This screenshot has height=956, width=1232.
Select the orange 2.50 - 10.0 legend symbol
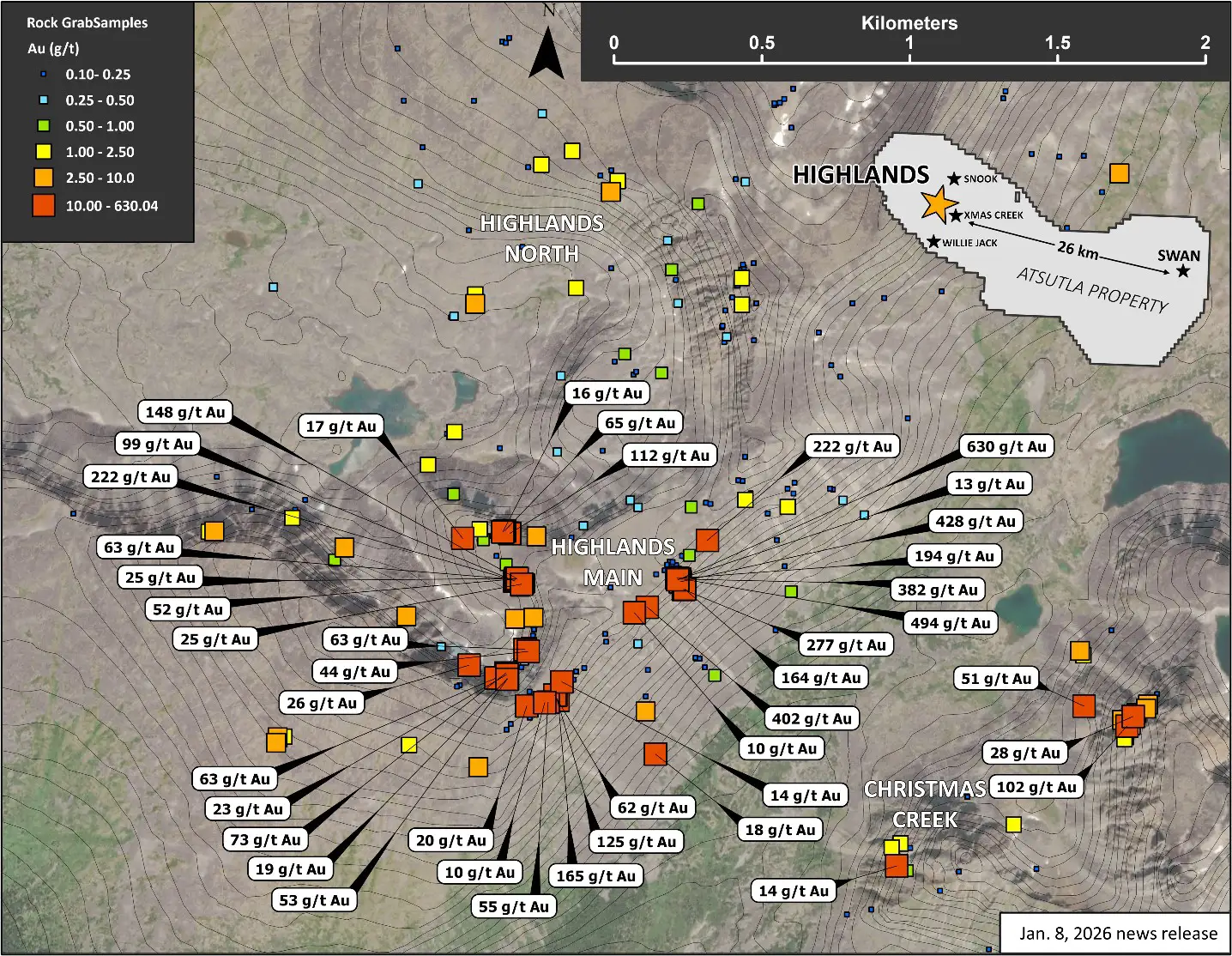43,178
